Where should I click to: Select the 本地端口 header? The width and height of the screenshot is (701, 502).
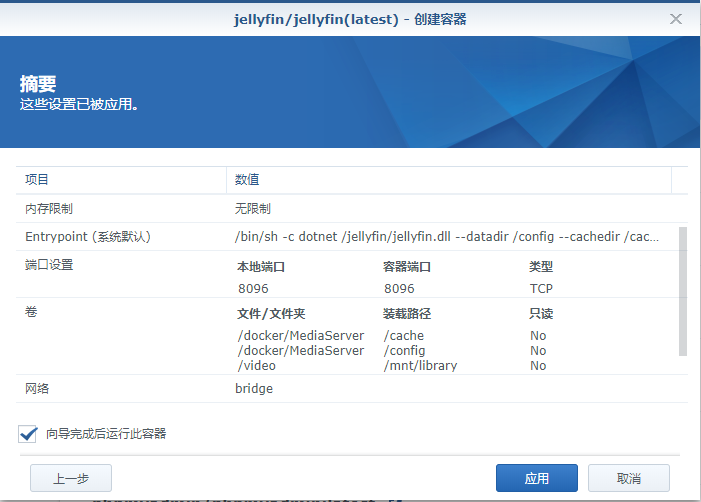point(261,267)
